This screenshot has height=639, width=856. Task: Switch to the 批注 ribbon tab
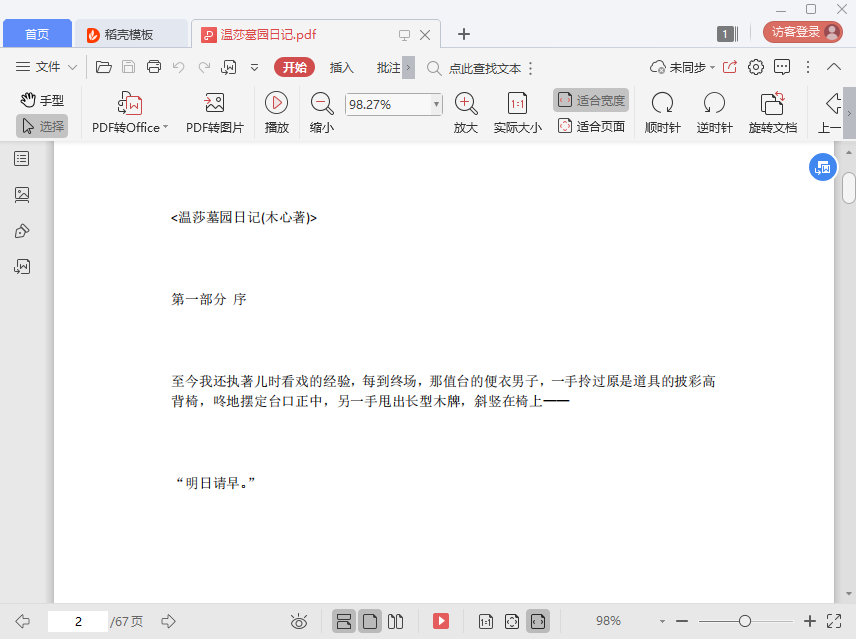point(388,67)
